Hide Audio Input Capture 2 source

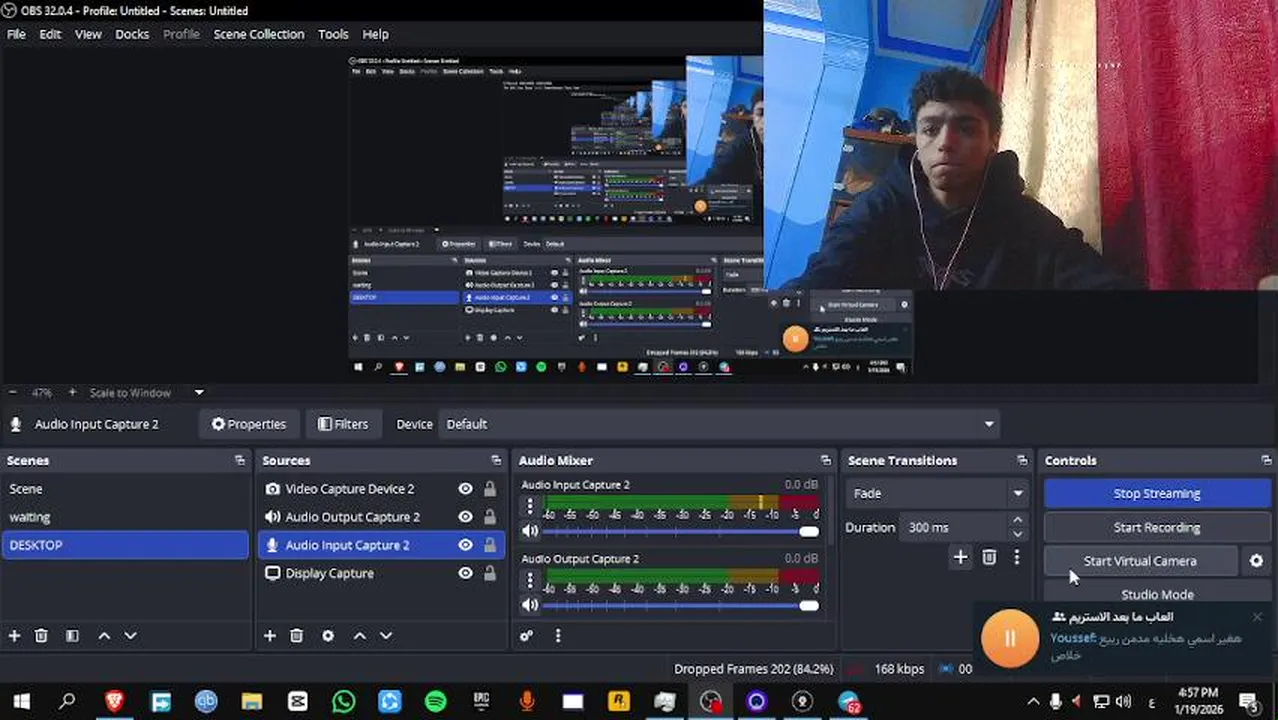(465, 545)
